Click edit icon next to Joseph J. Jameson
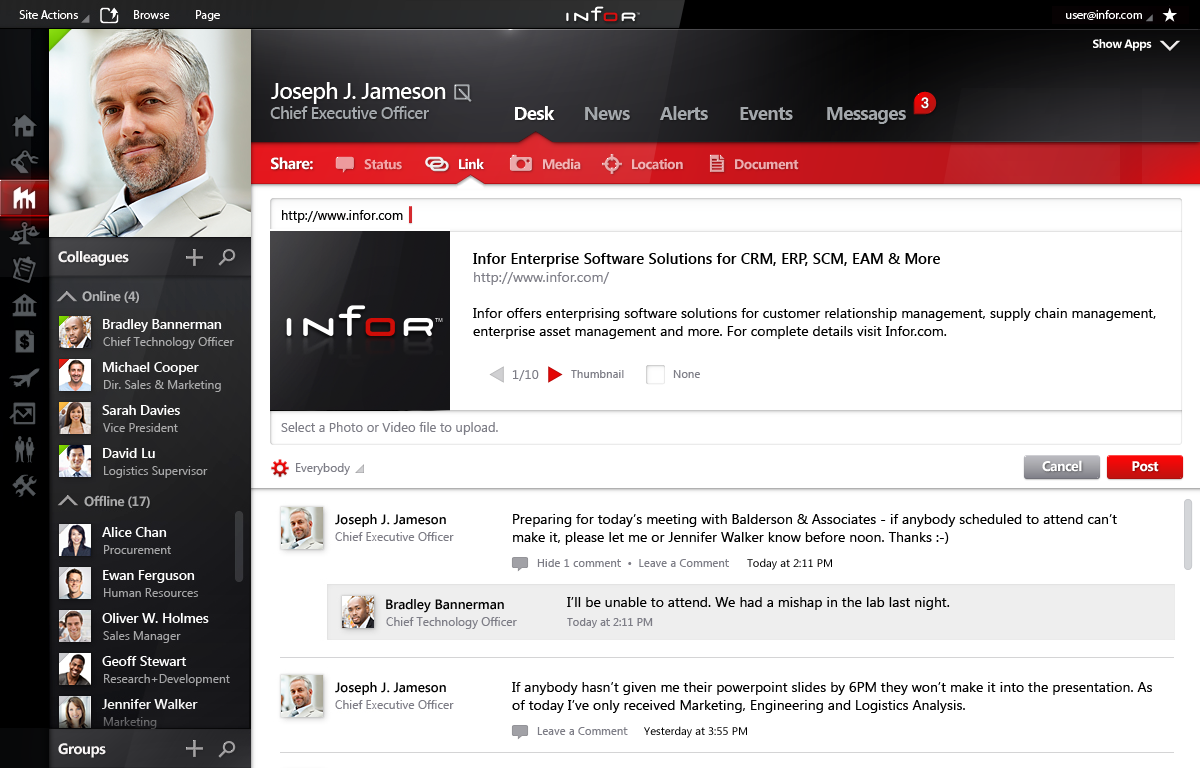Viewport: 1200px width, 768px height. 462,92
